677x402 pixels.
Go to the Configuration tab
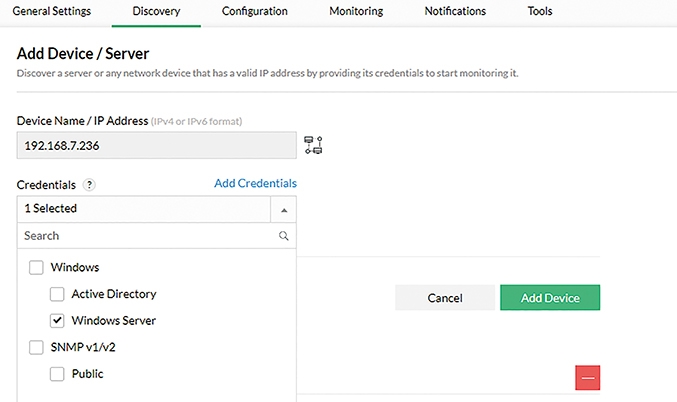pyautogui.click(x=255, y=11)
